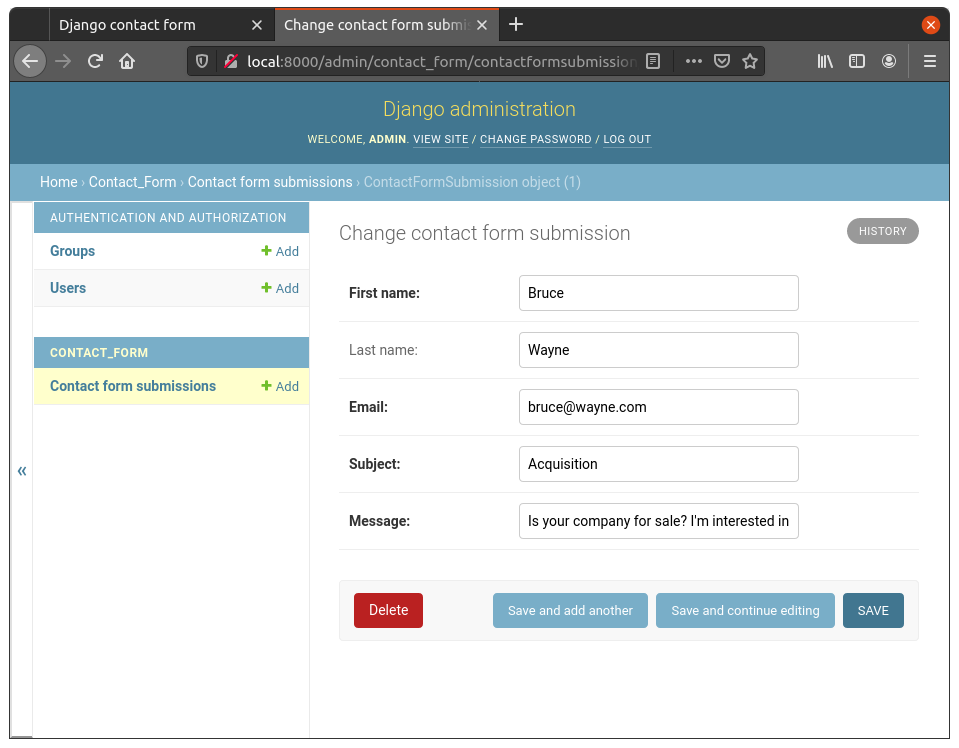The image size is (959, 748).
Task: Open page actions three-dot menu
Action: click(x=693, y=61)
